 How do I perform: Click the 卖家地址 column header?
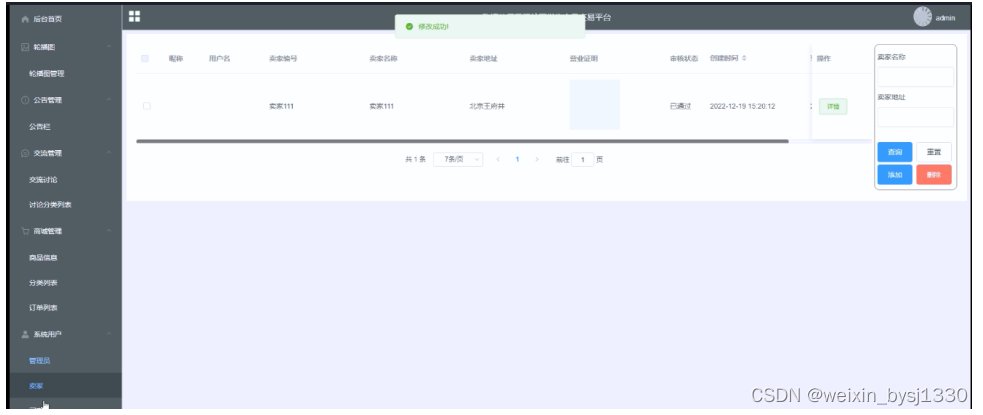click(x=483, y=58)
